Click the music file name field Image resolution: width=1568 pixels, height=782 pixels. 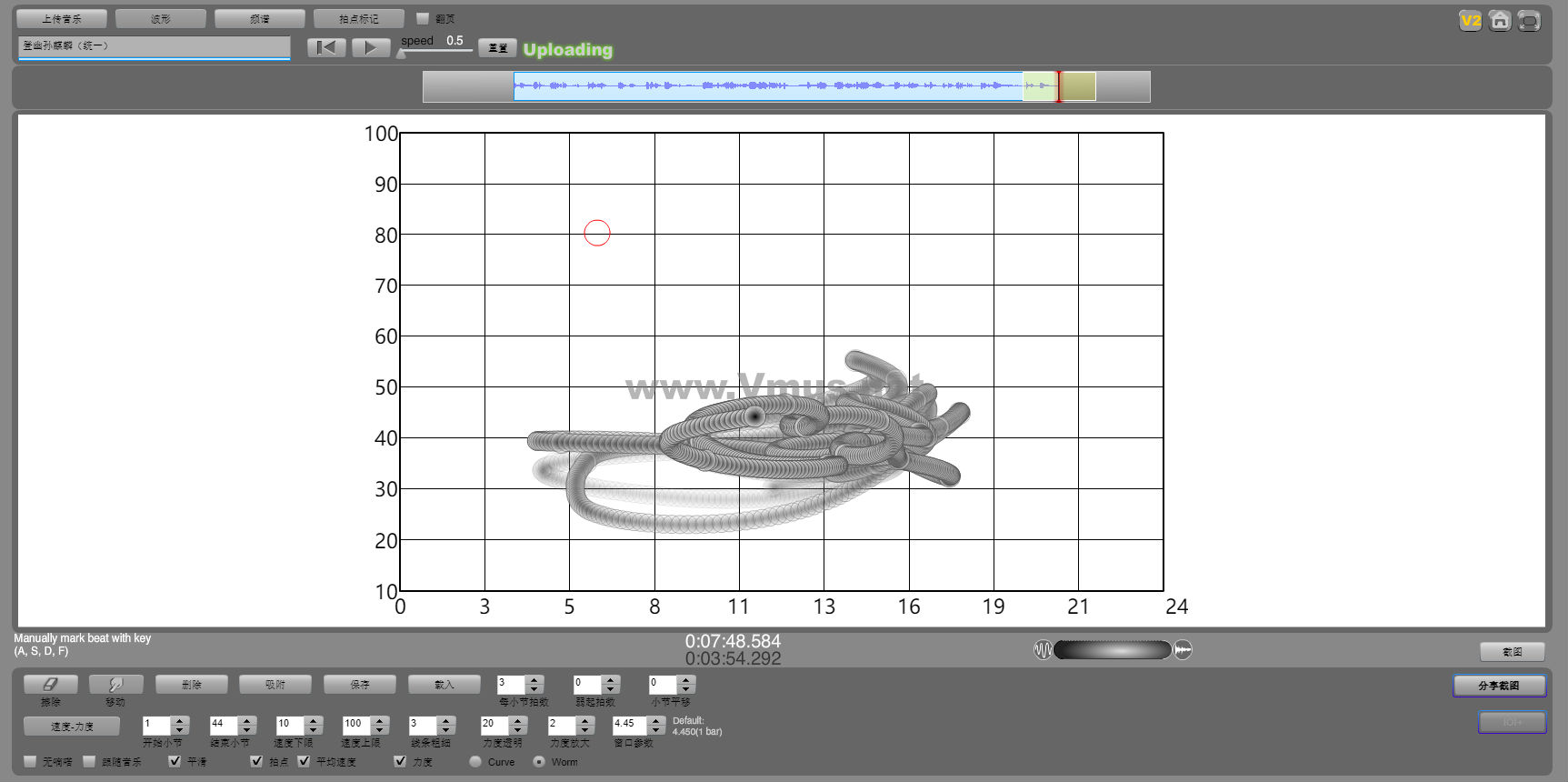[154, 46]
